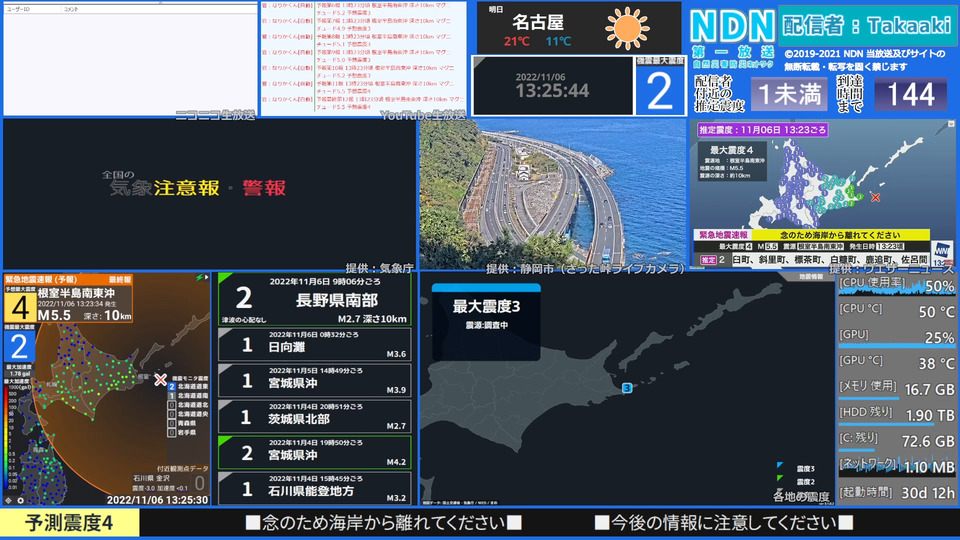Select the 宮城県沖 M4.2 earthquake entry
Image resolution: width=960 pixels, height=540 pixels.
pyautogui.click(x=315, y=453)
